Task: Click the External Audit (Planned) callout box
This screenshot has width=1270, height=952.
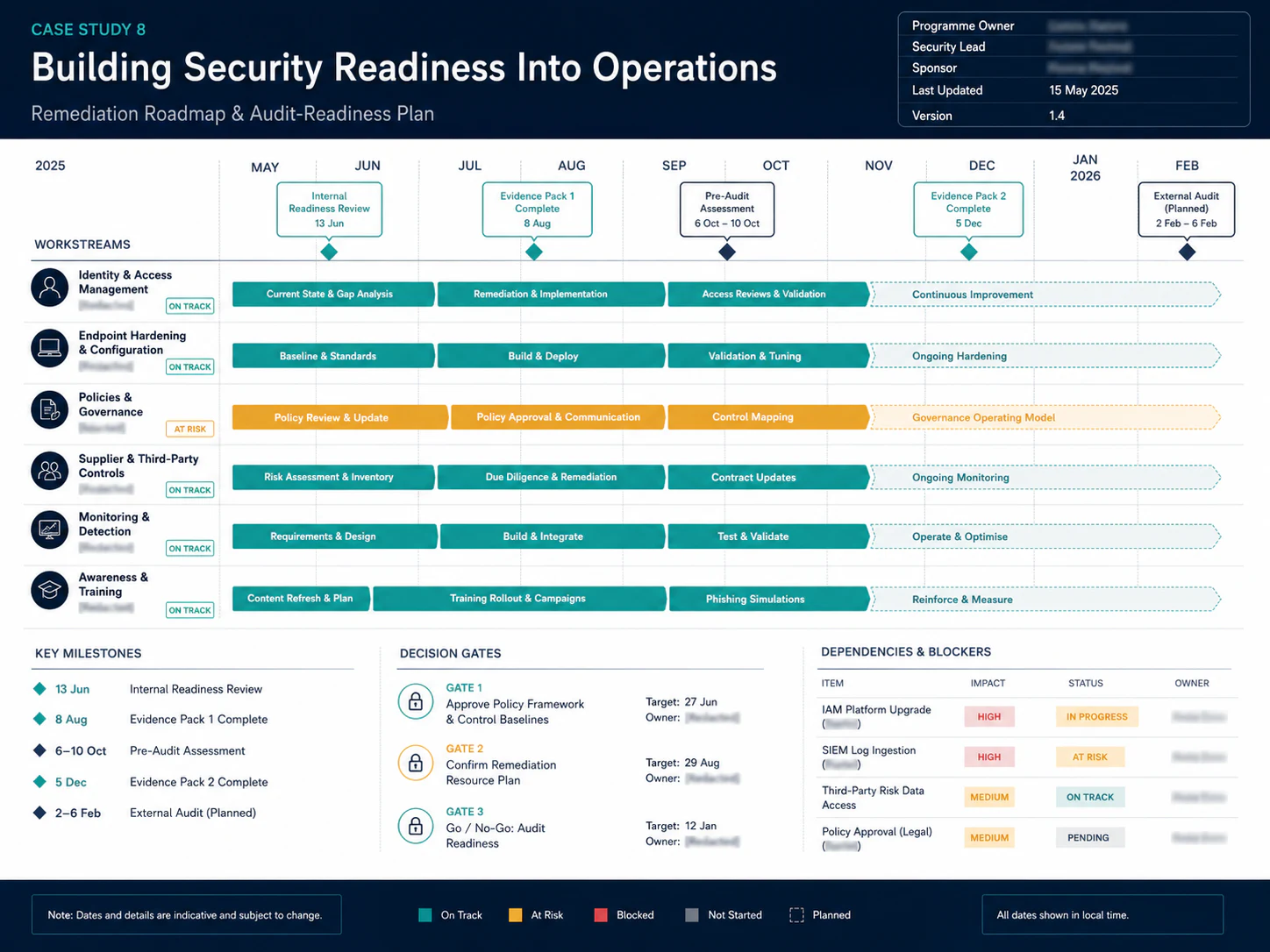Action: (1187, 210)
